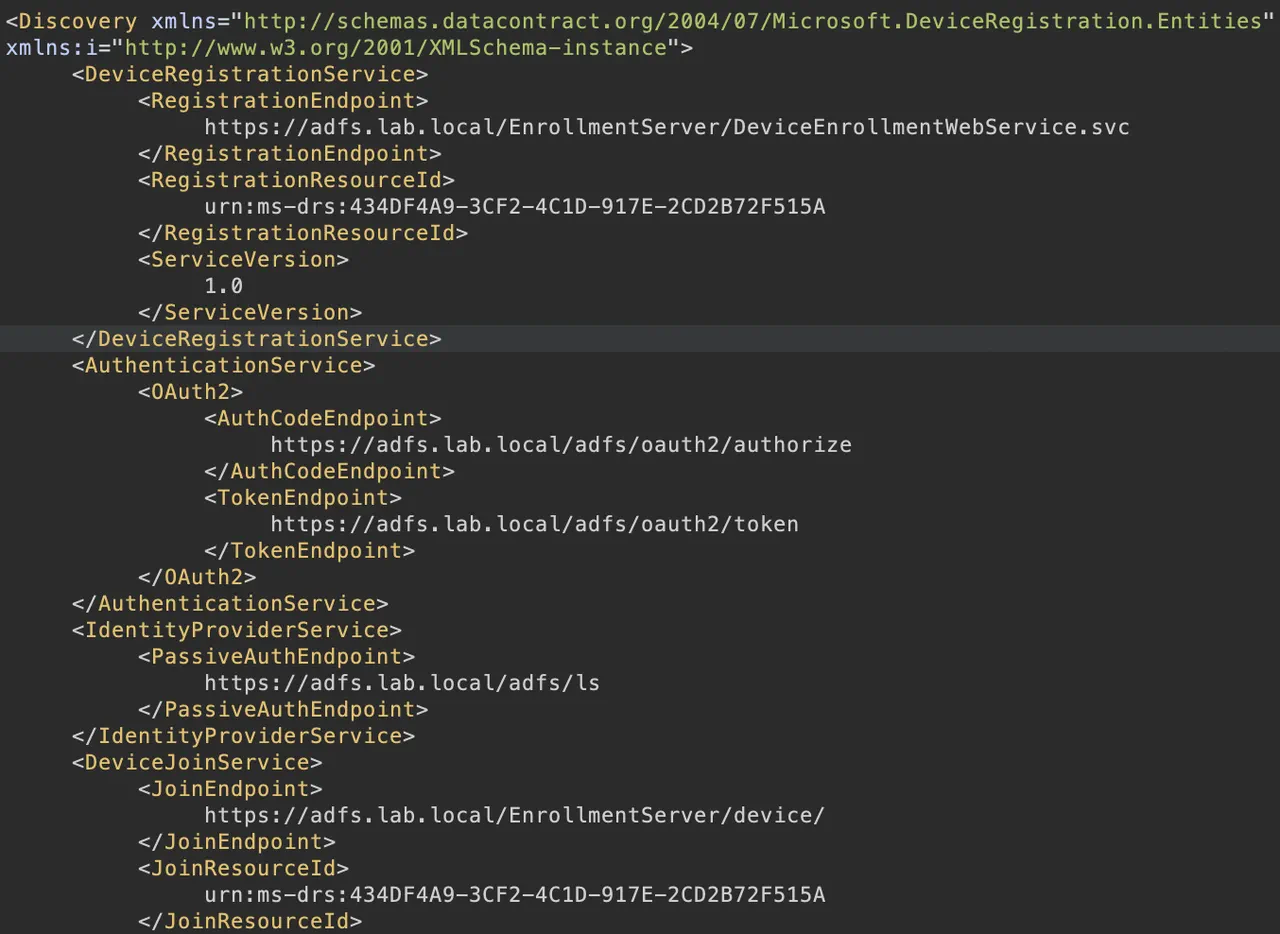Click the opening Discovery root tag
1280x934 pixels.
pyautogui.click(x=71, y=21)
